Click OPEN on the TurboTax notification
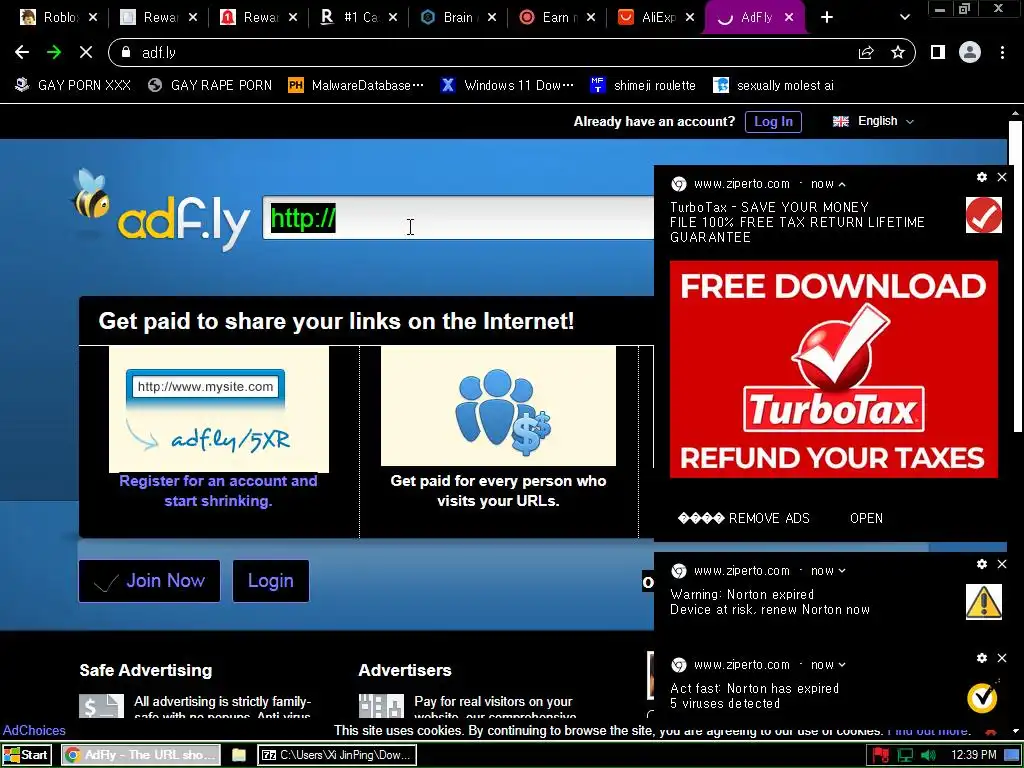 [x=866, y=519]
